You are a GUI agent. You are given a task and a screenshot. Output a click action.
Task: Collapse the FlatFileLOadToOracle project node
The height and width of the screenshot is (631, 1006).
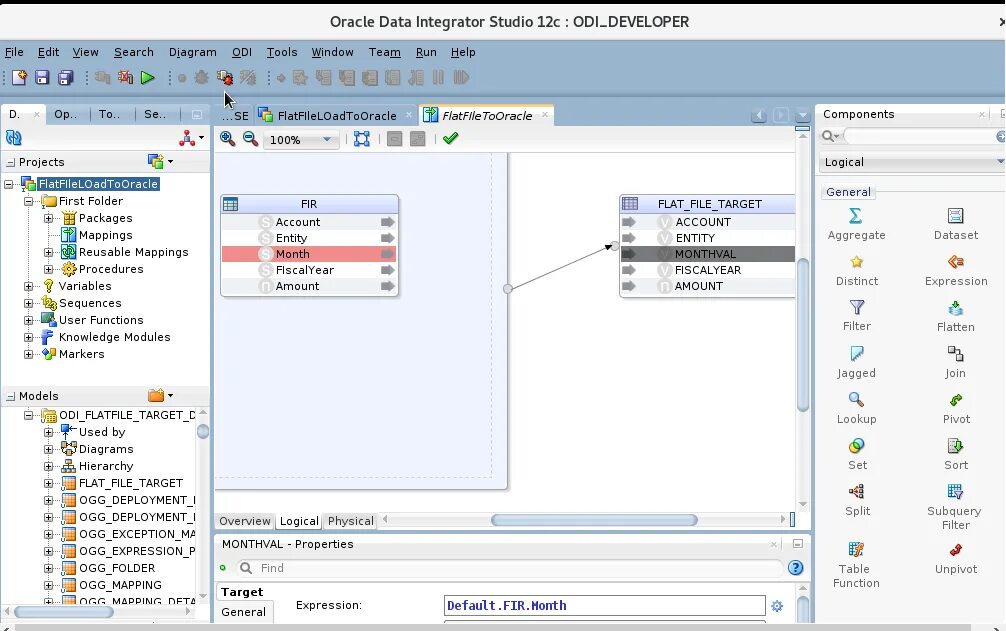8,184
